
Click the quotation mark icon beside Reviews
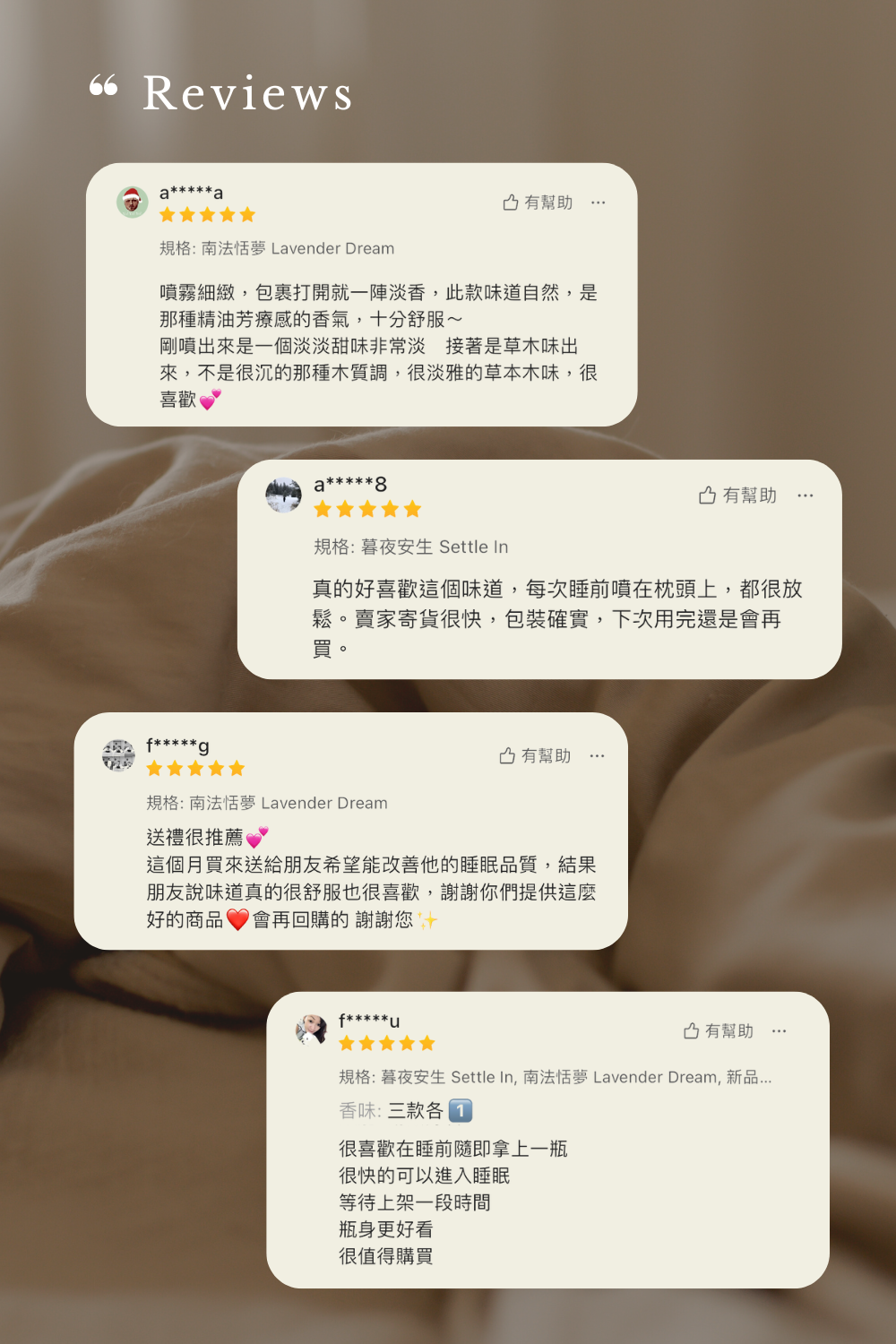[104, 87]
